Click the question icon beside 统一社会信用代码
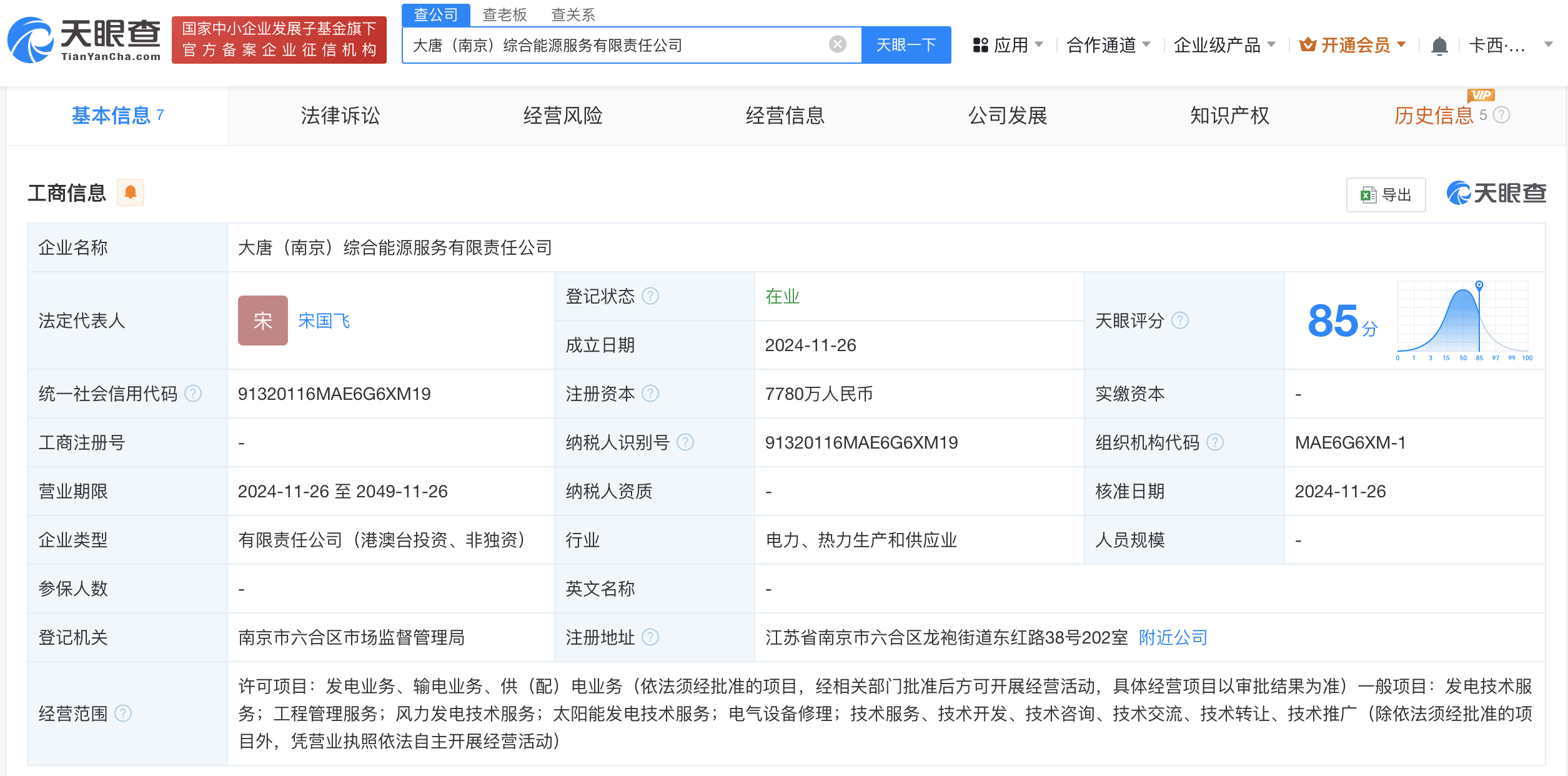This screenshot has height=776, width=1568. coord(194,394)
